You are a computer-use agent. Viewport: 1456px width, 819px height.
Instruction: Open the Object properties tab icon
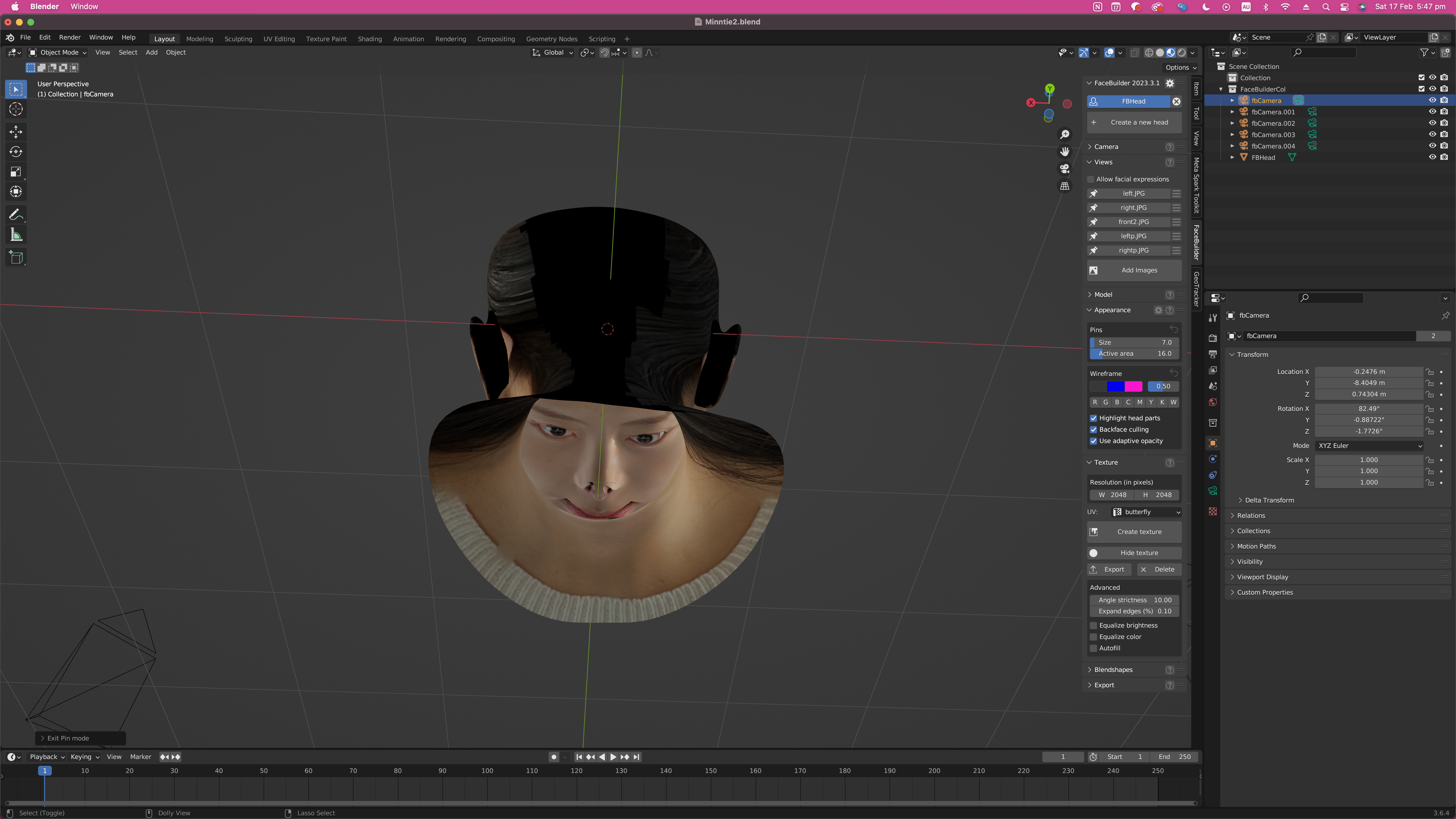point(1212,443)
